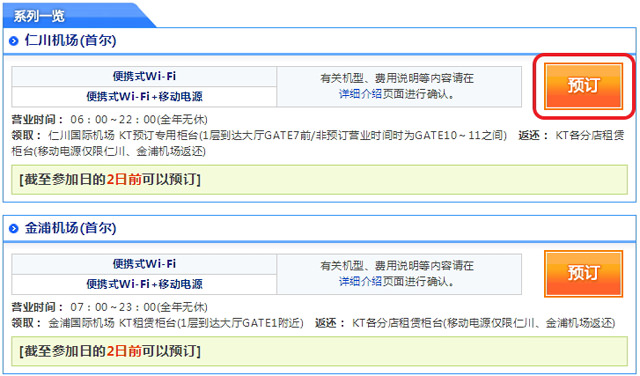This screenshot has height=376, width=640.
Task: Click the 仁川机场(首尔) section heading
Action: pos(70,40)
